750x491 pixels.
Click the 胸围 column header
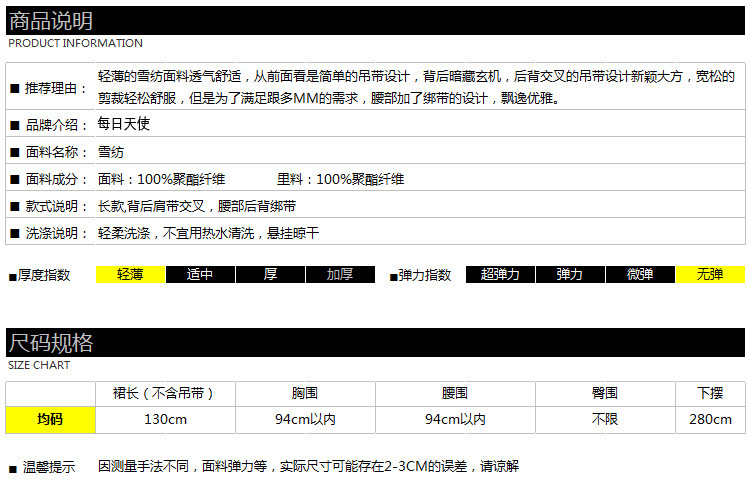tap(305, 394)
